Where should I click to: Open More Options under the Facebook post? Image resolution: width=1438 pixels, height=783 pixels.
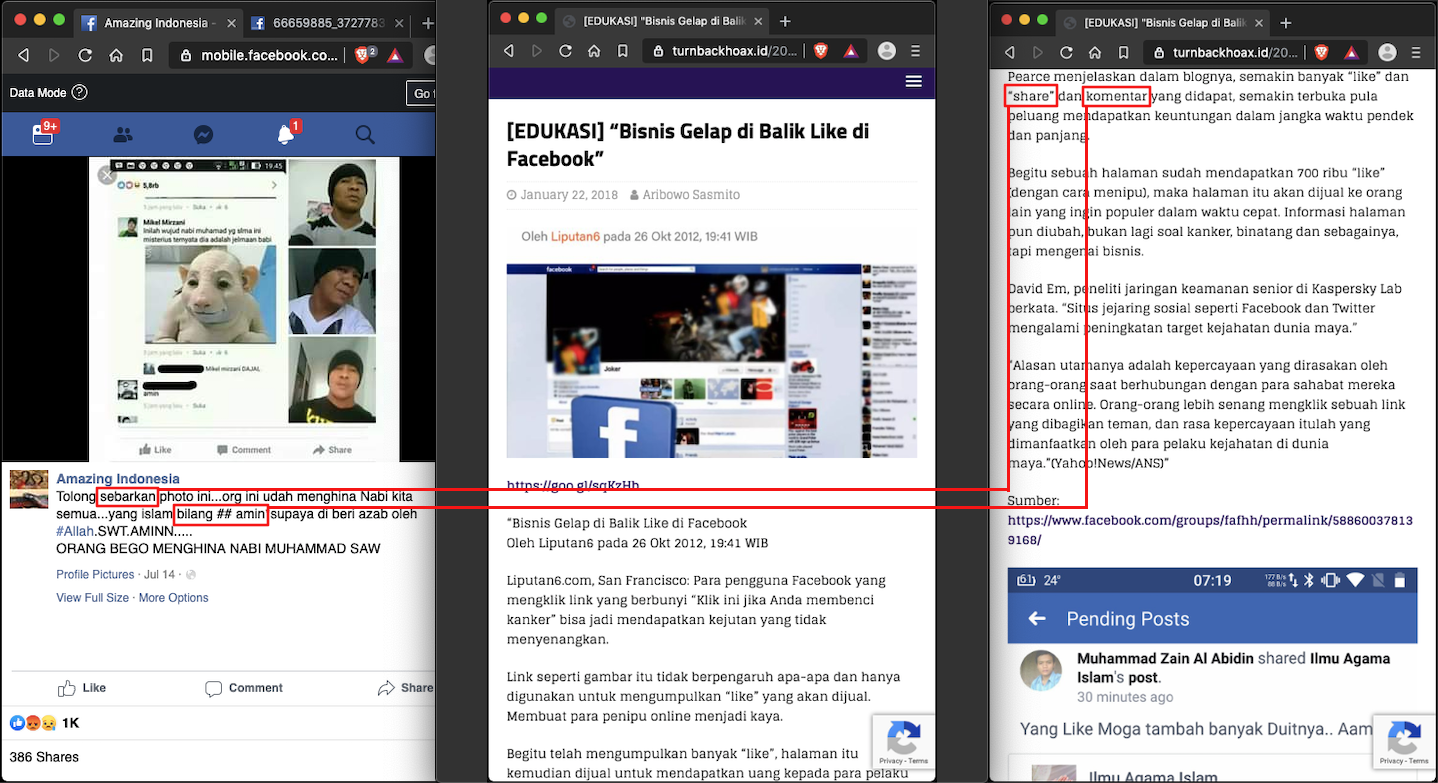click(x=173, y=598)
